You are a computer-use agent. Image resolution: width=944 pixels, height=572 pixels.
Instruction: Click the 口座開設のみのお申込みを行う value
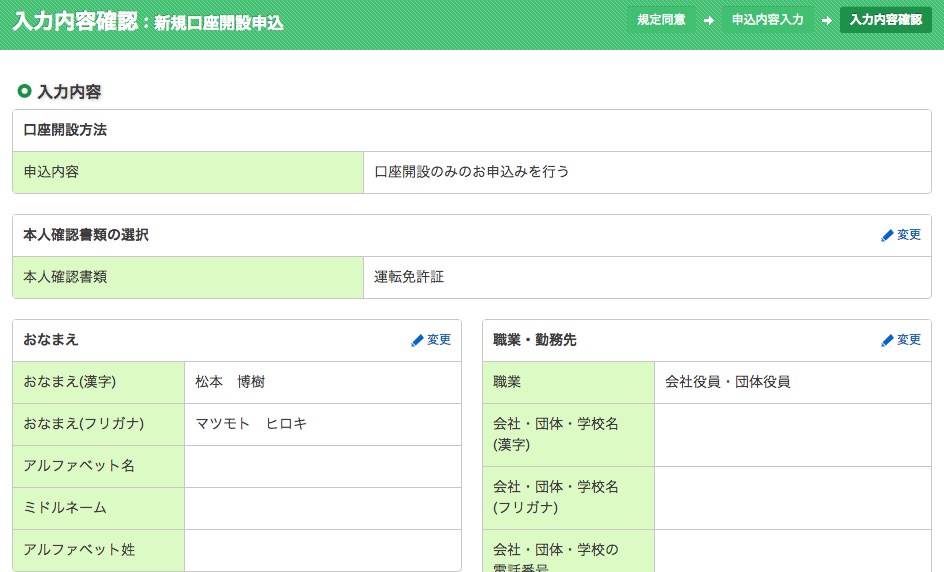[x=472, y=172]
